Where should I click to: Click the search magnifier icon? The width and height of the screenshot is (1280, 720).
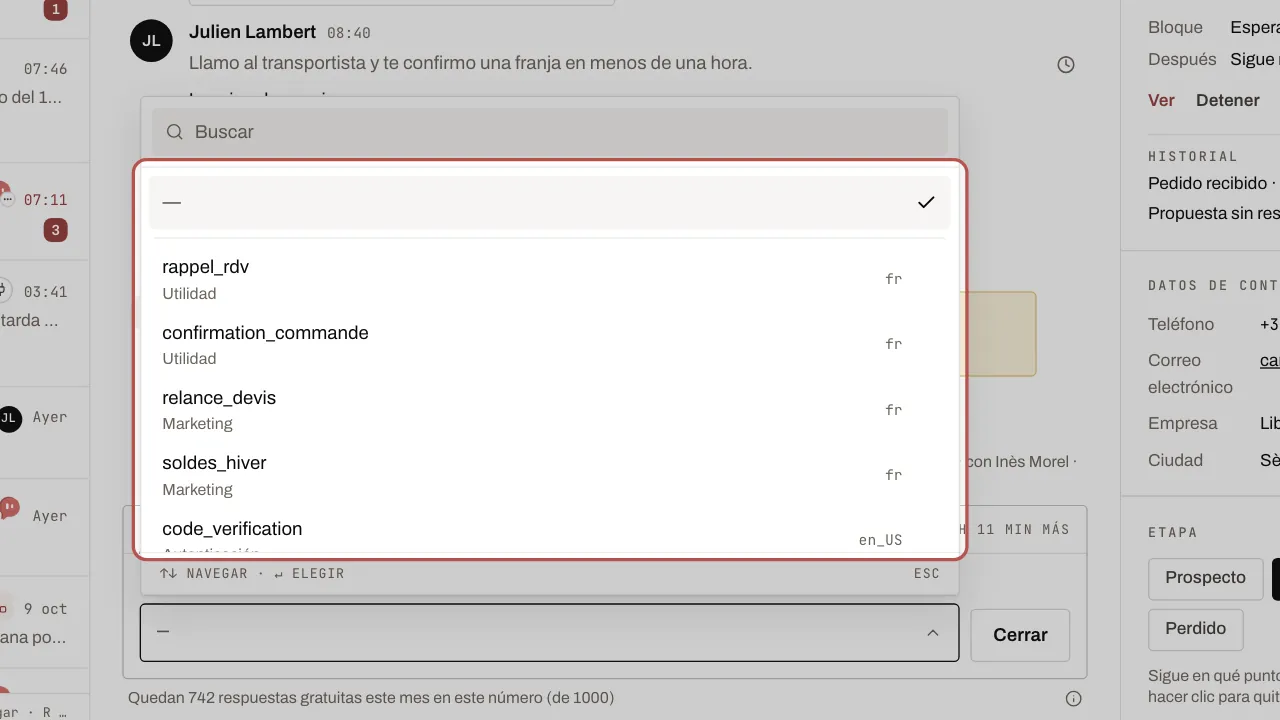pyautogui.click(x=175, y=132)
